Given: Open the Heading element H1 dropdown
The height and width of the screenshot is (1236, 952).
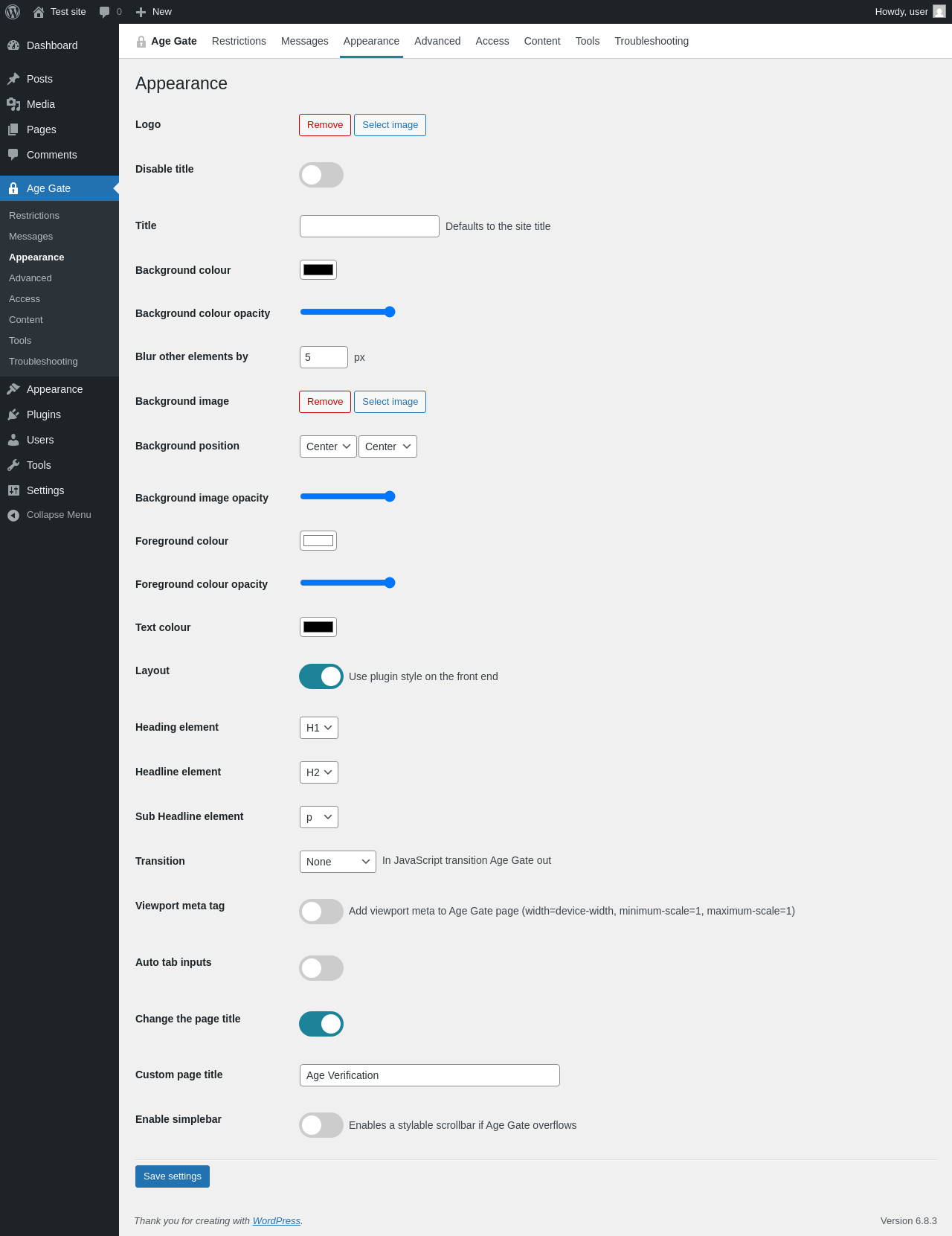Looking at the screenshot, I should coord(319,728).
